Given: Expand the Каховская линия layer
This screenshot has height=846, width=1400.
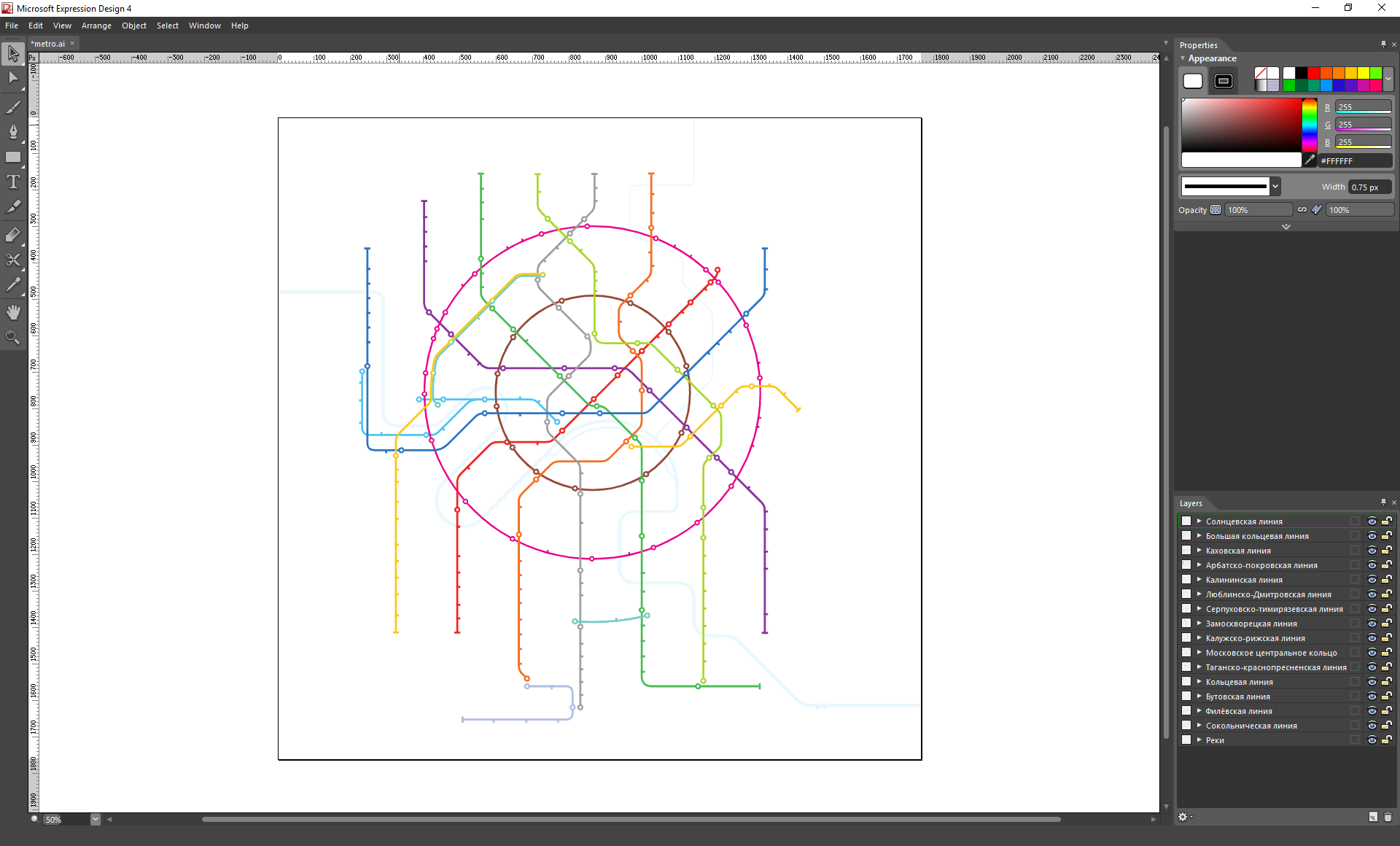Looking at the screenshot, I should (1199, 551).
